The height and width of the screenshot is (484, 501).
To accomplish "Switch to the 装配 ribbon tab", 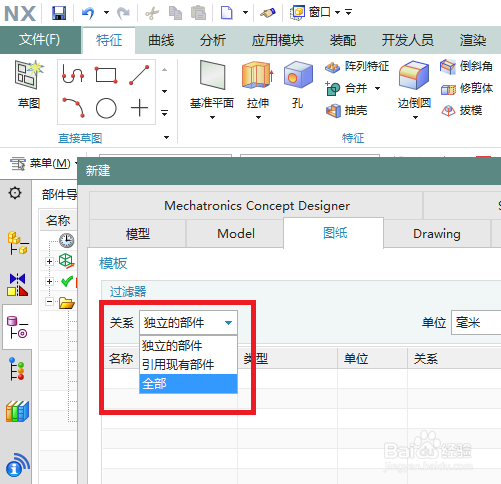I will (343, 40).
